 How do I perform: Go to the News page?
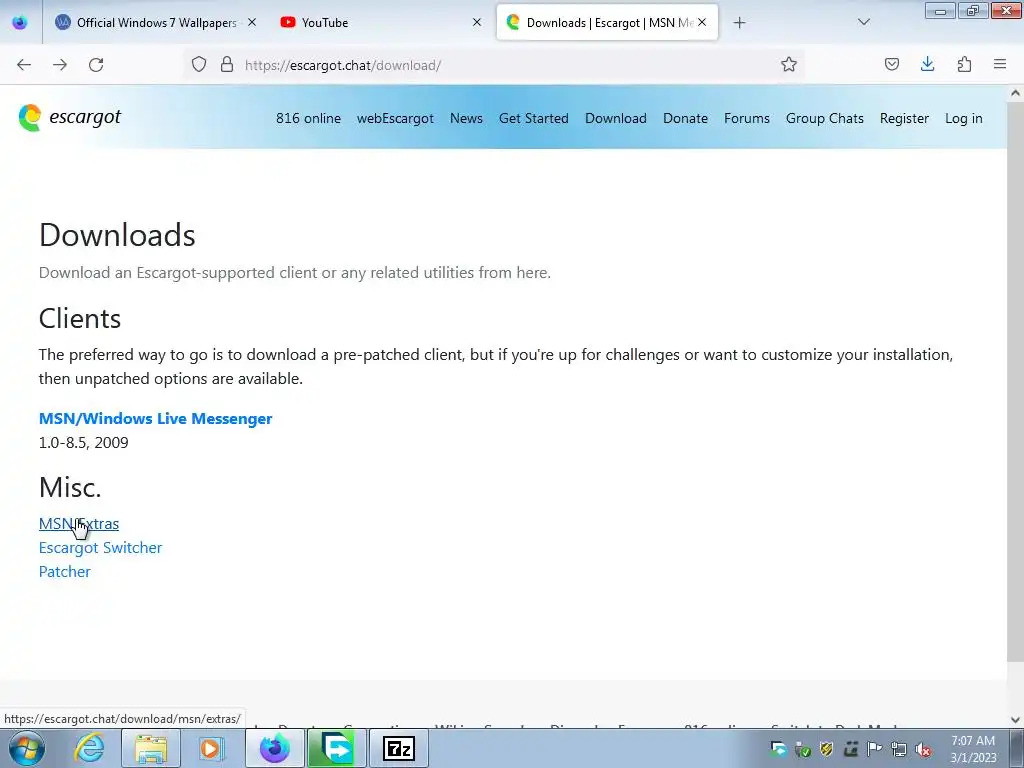pyautogui.click(x=466, y=118)
